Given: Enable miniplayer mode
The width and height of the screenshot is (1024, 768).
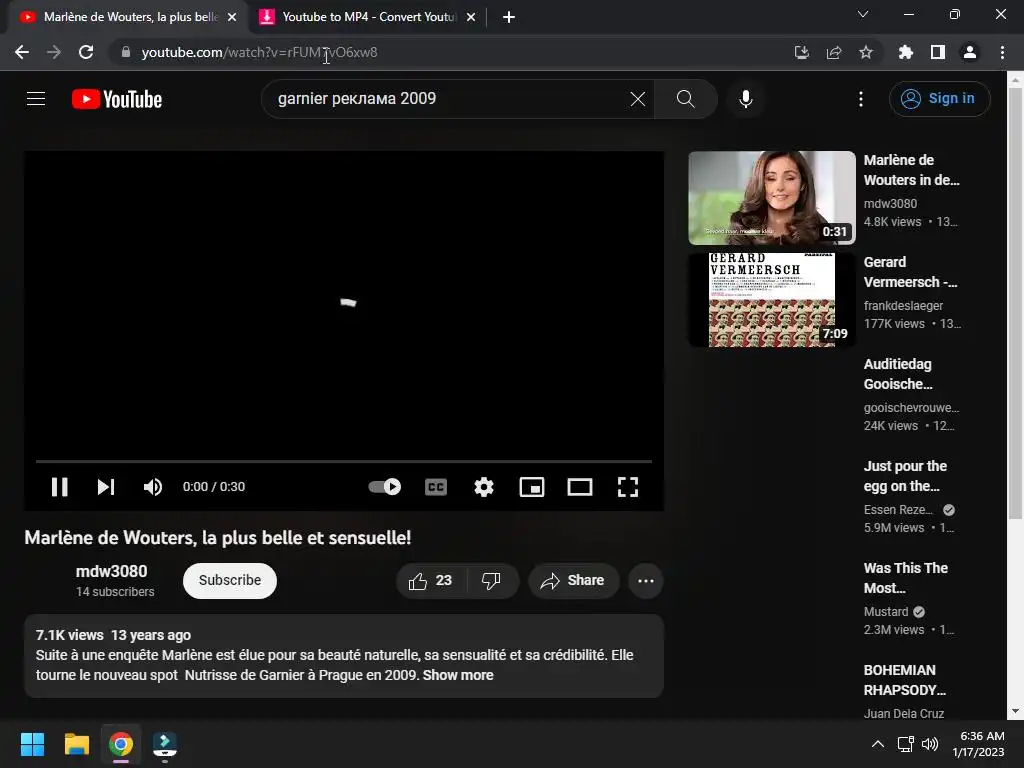Looking at the screenshot, I should pyautogui.click(x=532, y=487).
